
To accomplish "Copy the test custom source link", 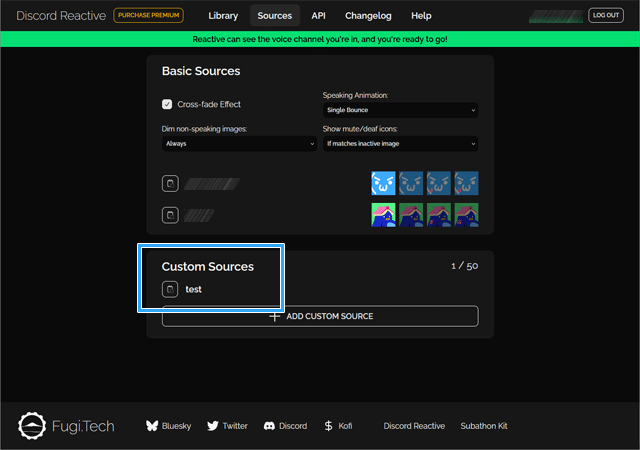I will 170,290.
